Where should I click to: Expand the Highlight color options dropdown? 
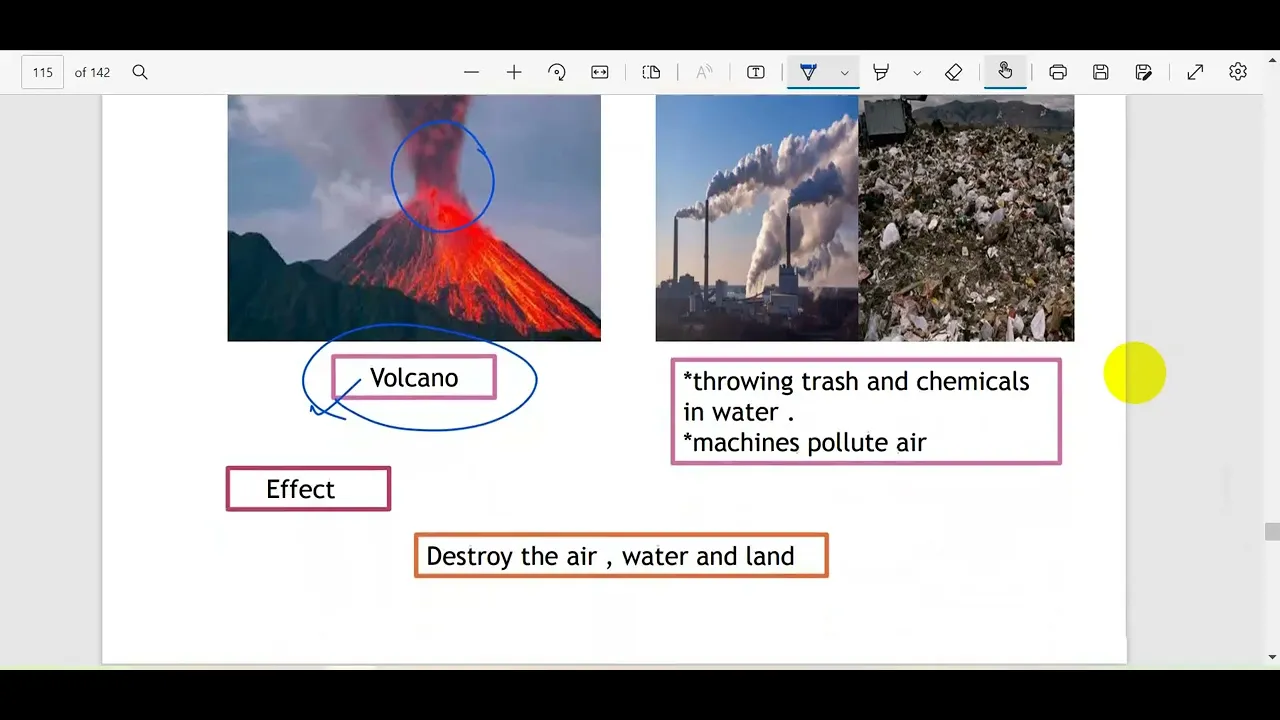click(917, 72)
